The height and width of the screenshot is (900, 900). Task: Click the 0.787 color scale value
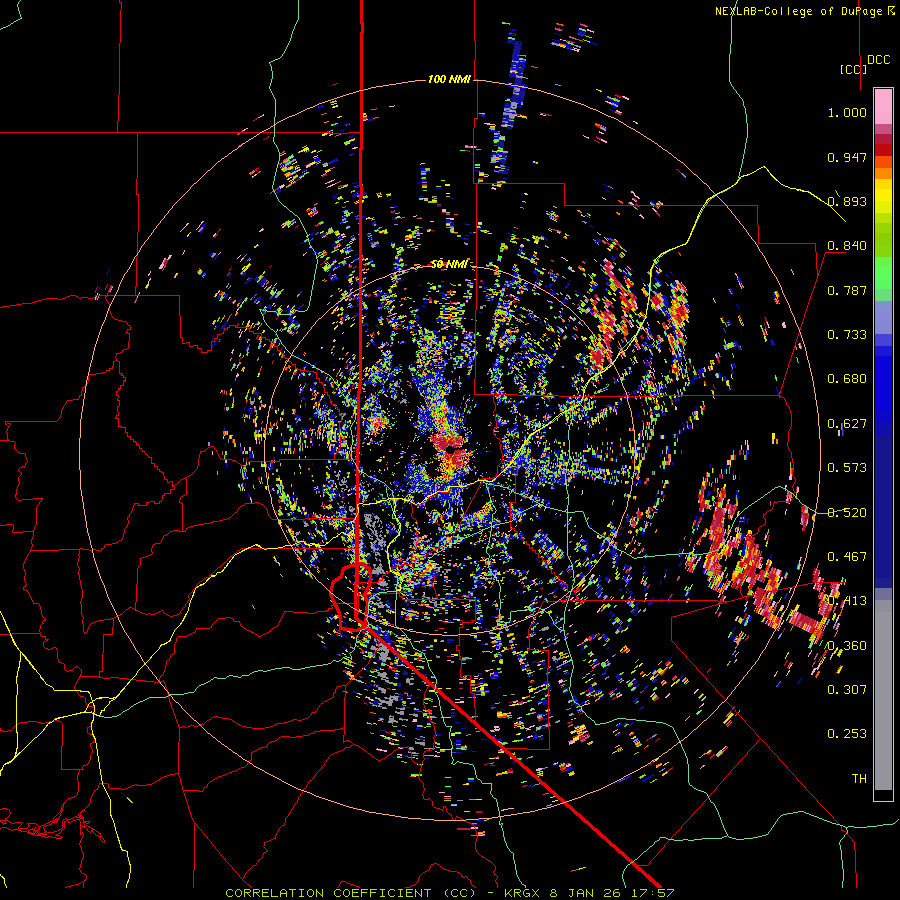[847, 290]
